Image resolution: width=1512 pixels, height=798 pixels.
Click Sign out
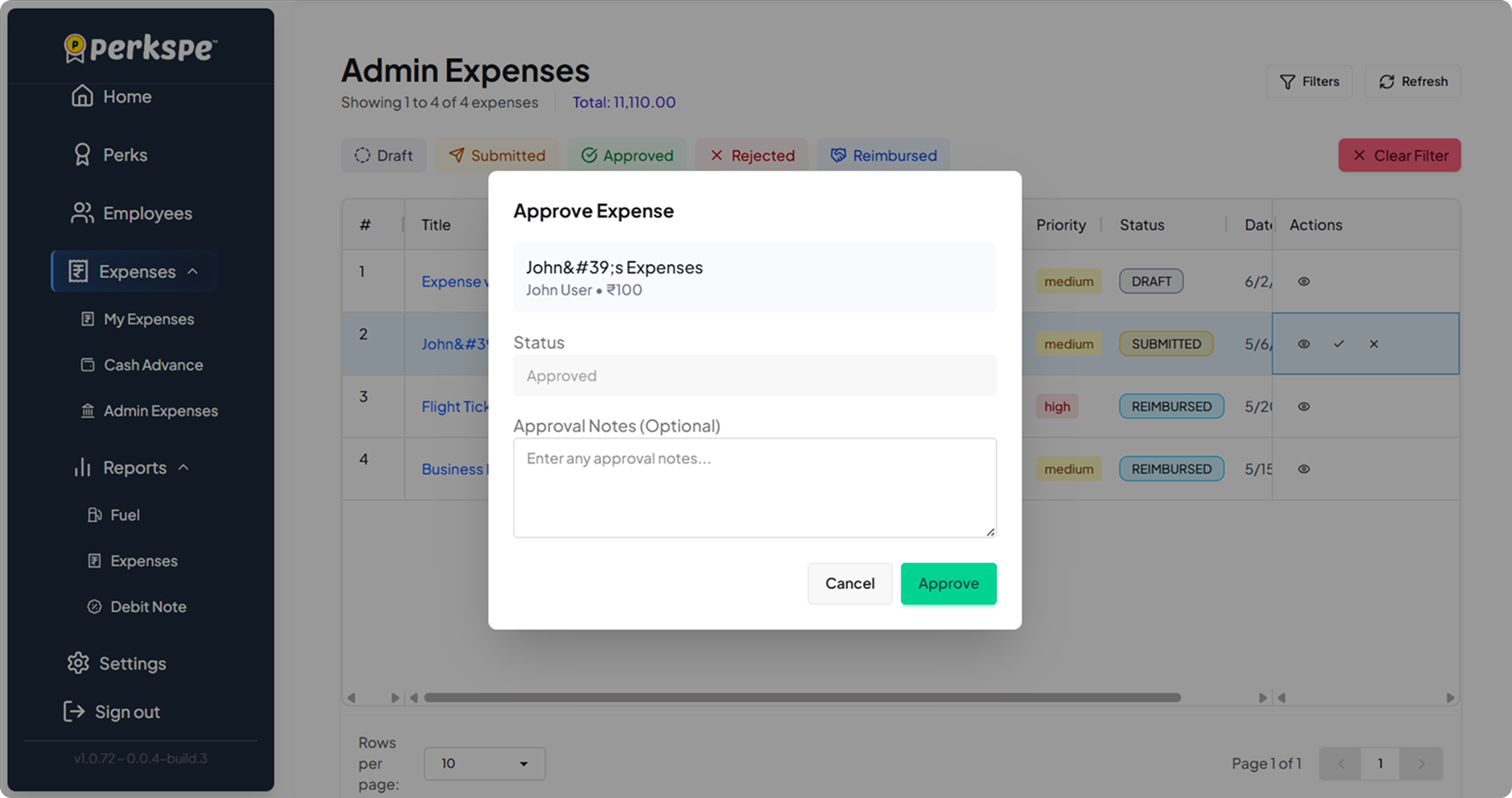(x=112, y=712)
